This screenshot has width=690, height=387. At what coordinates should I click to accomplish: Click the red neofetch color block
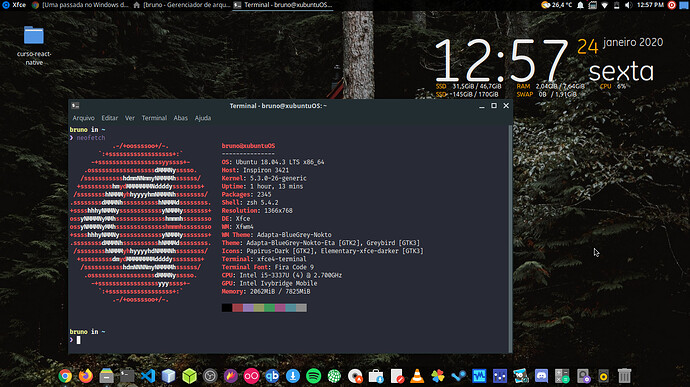click(238, 308)
